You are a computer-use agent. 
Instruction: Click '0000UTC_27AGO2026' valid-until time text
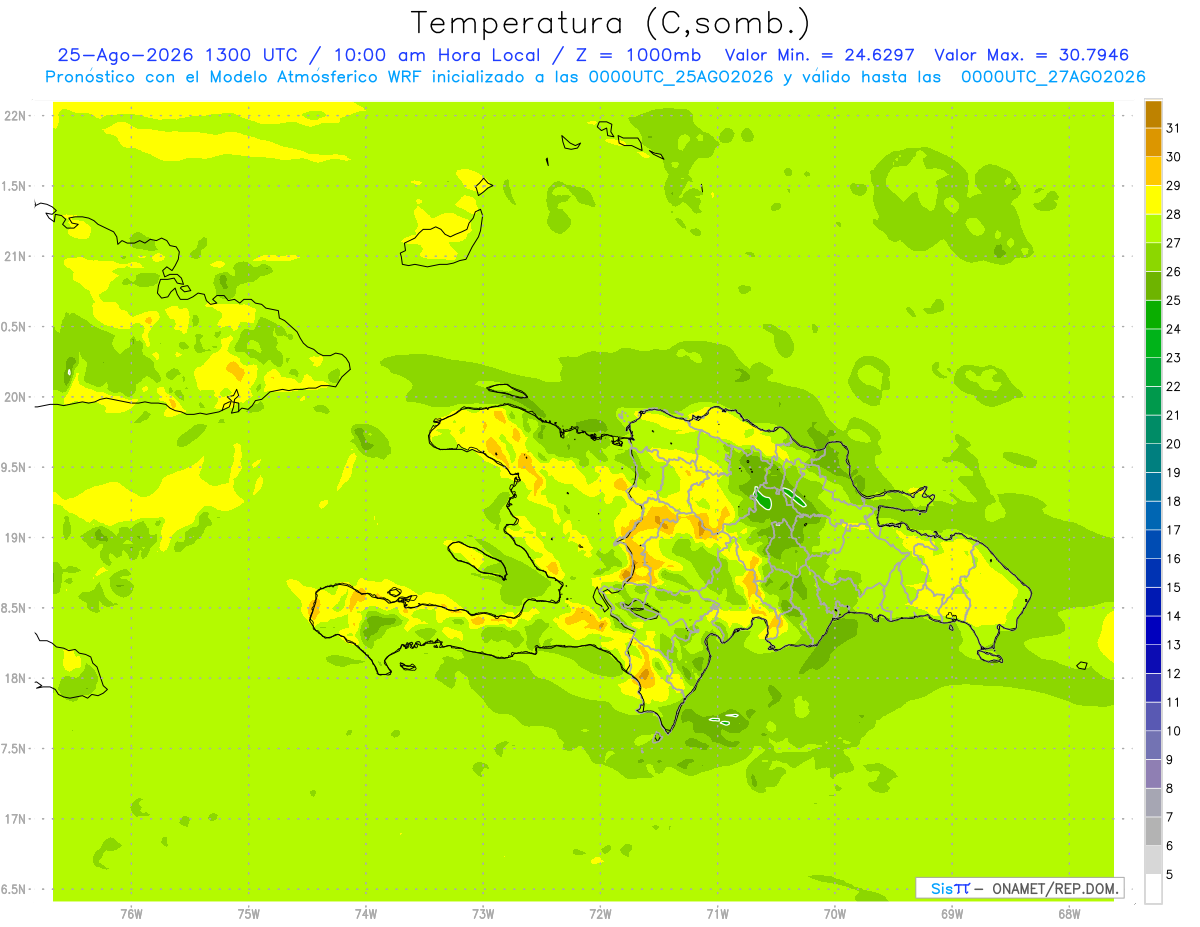(1053, 77)
